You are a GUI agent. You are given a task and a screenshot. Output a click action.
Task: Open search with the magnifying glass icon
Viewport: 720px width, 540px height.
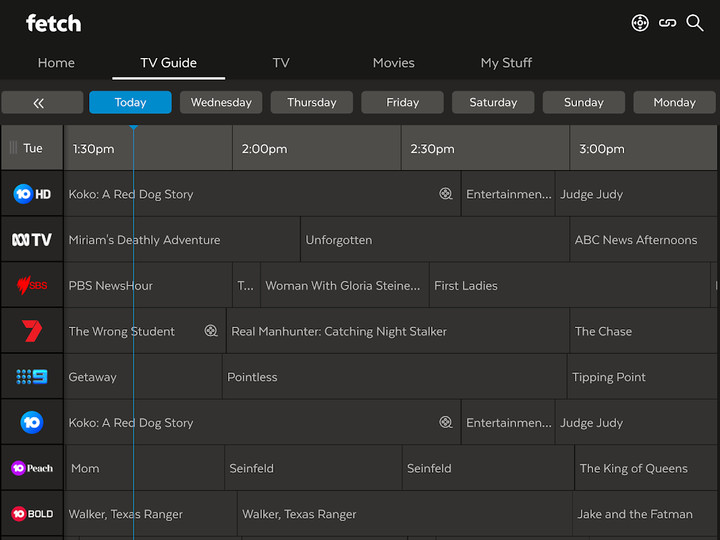(x=695, y=23)
